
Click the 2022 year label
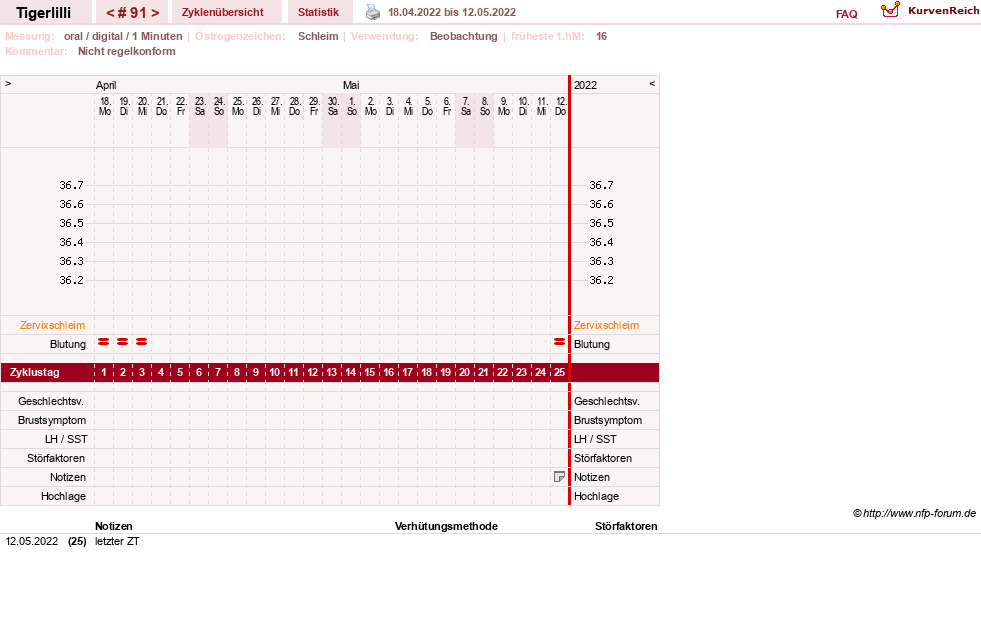[x=585, y=85]
